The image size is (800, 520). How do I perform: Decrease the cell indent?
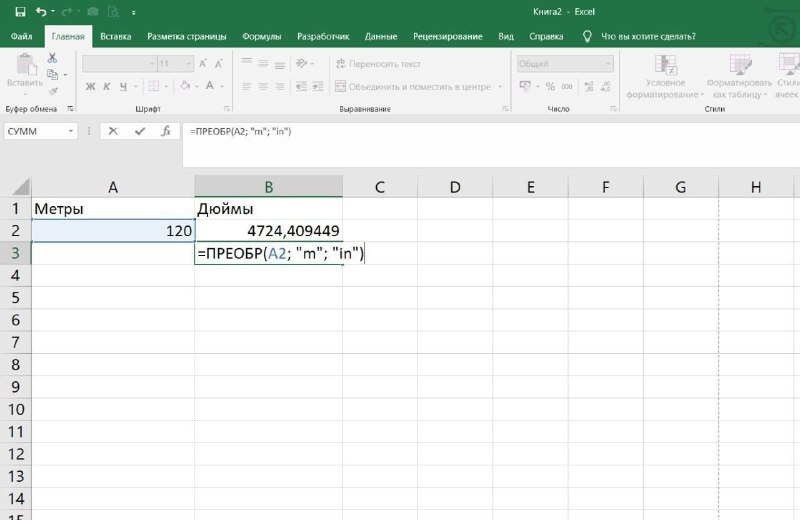302,86
